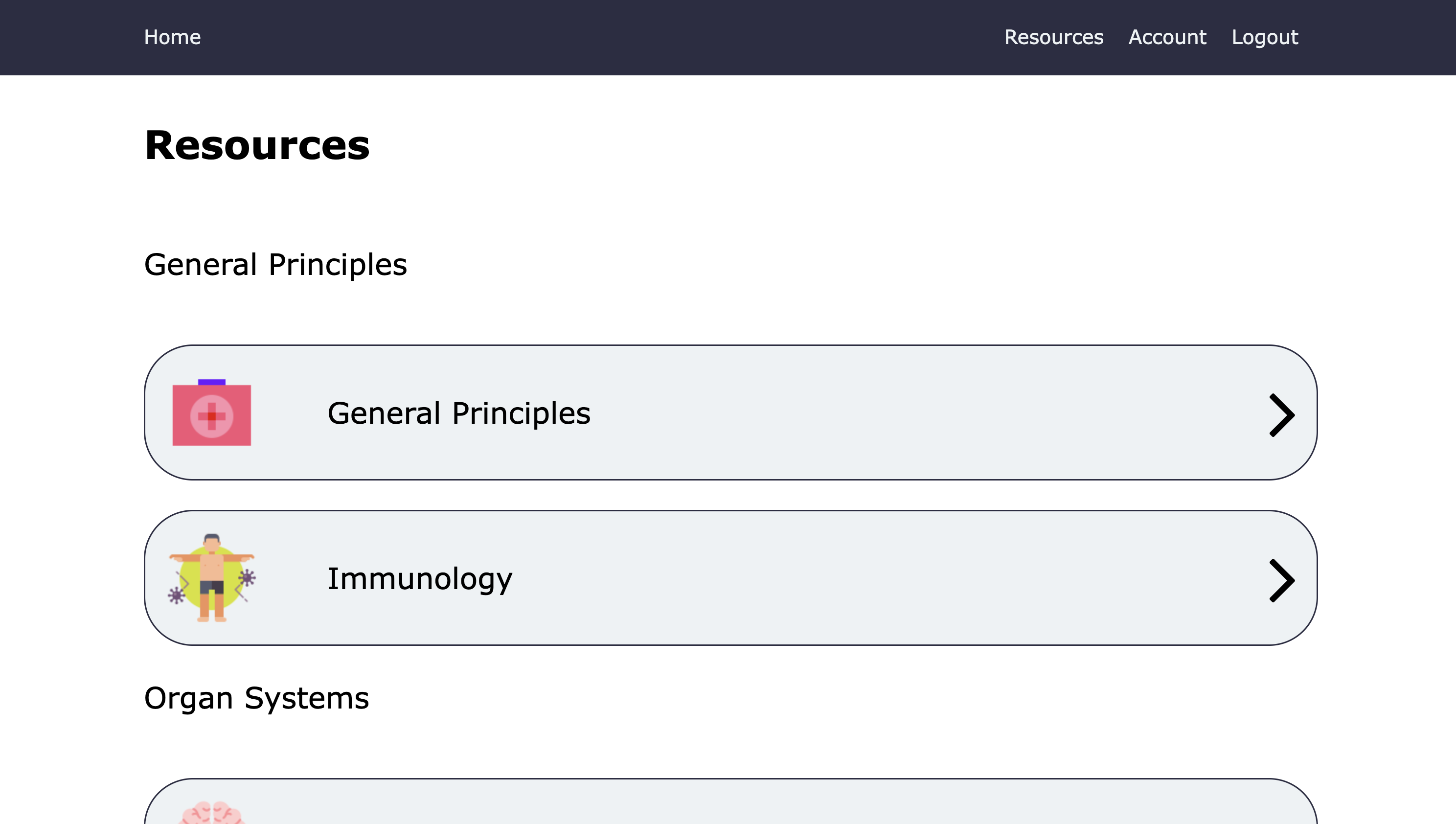1456x824 pixels.
Task: Open the Account page
Action: pos(1167,37)
